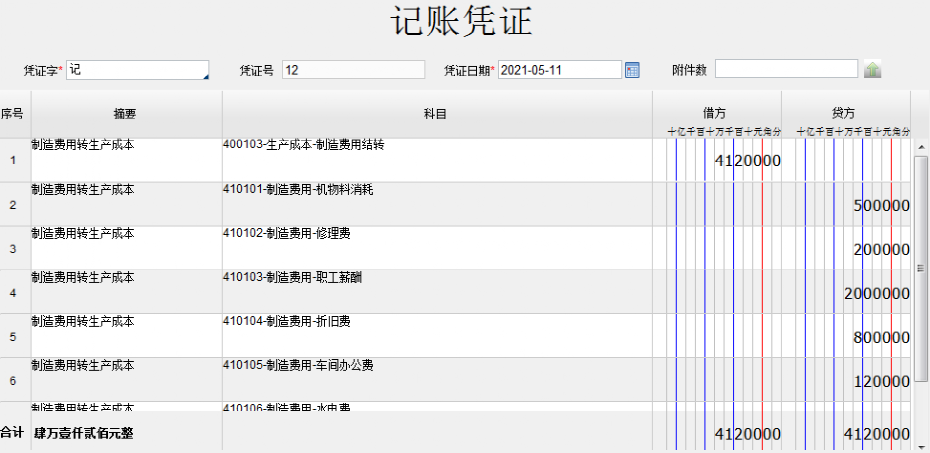Click the empty 附件数 input field
Viewport: 930px width, 453px height.
pyautogui.click(x=786, y=69)
